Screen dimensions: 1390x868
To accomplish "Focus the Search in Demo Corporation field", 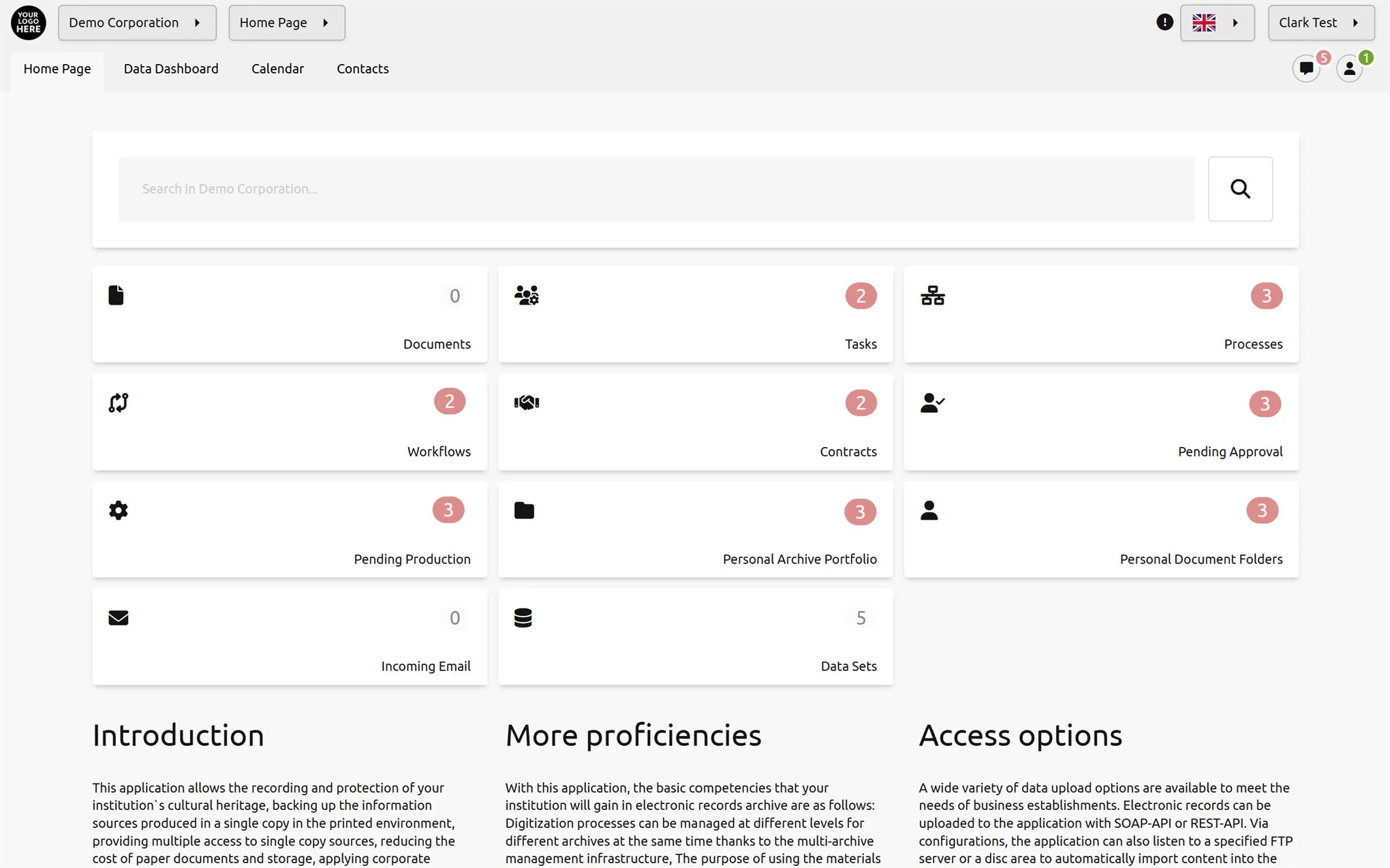I will [656, 189].
